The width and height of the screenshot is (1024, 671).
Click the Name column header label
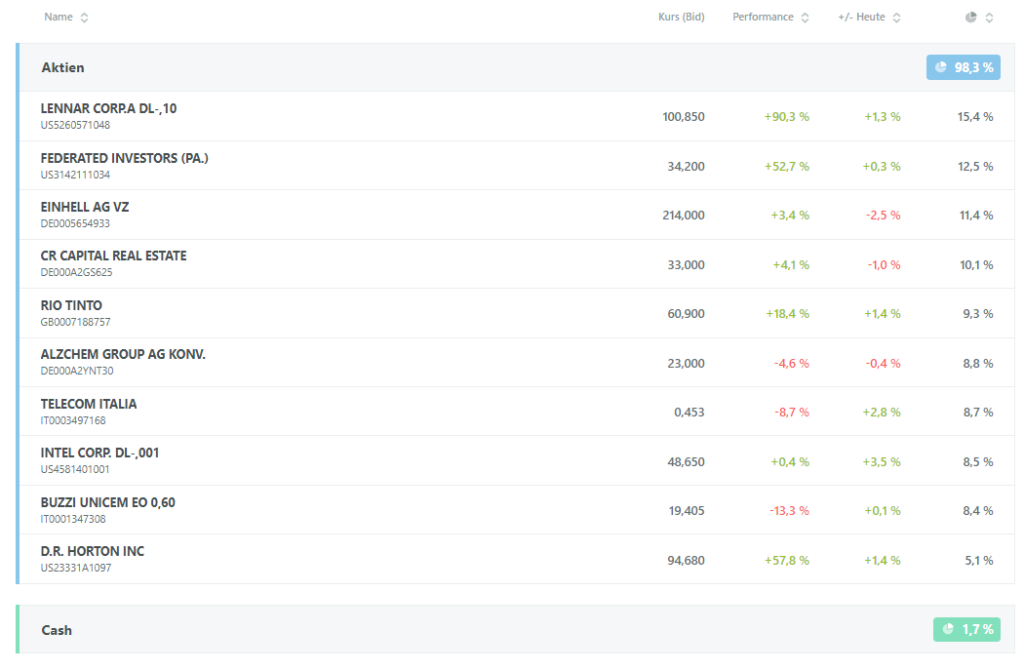[58, 17]
